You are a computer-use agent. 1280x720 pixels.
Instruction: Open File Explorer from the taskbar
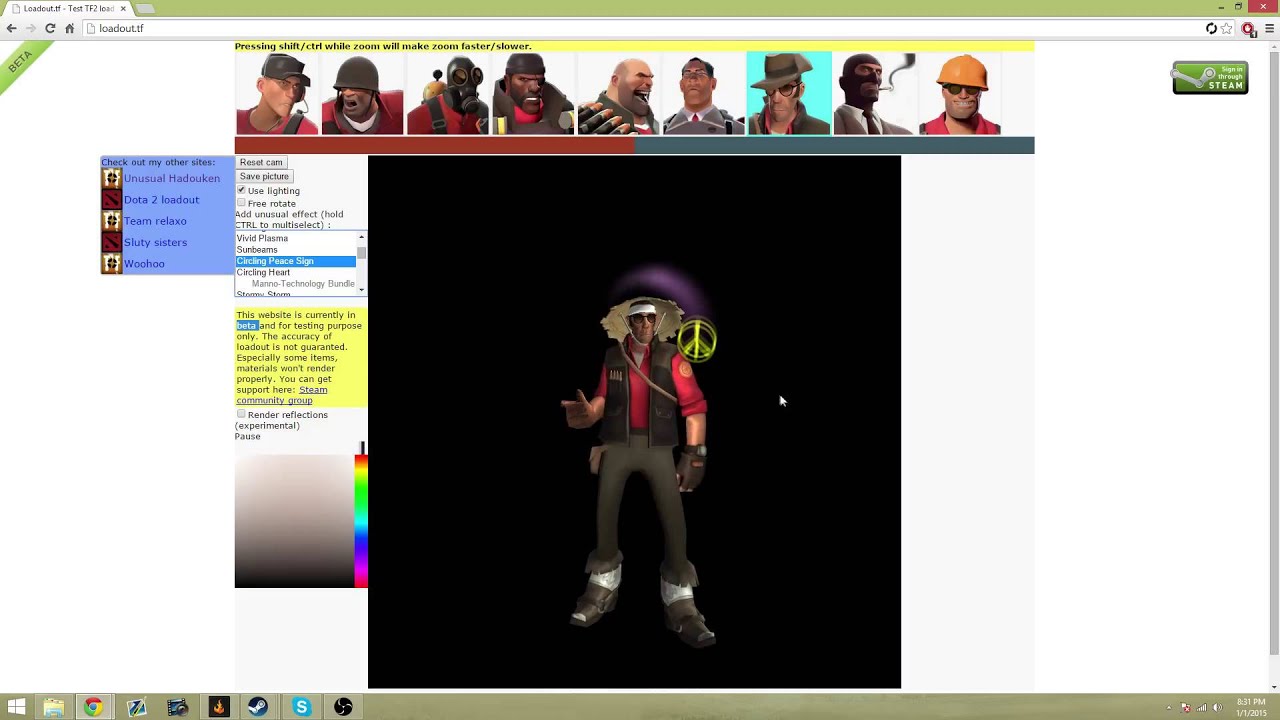(53, 707)
